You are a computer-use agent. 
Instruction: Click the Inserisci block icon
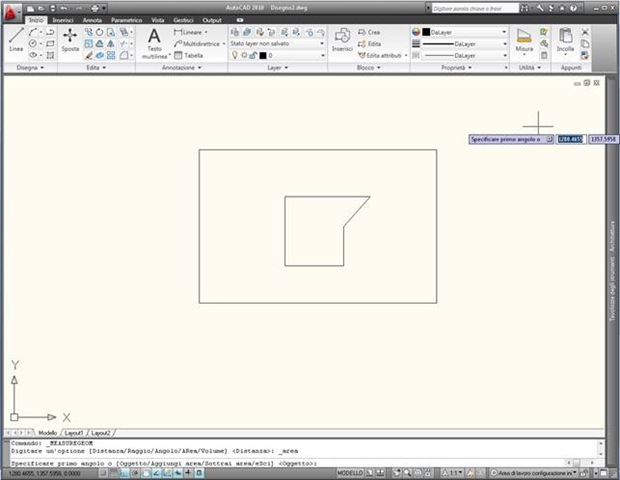click(x=342, y=40)
